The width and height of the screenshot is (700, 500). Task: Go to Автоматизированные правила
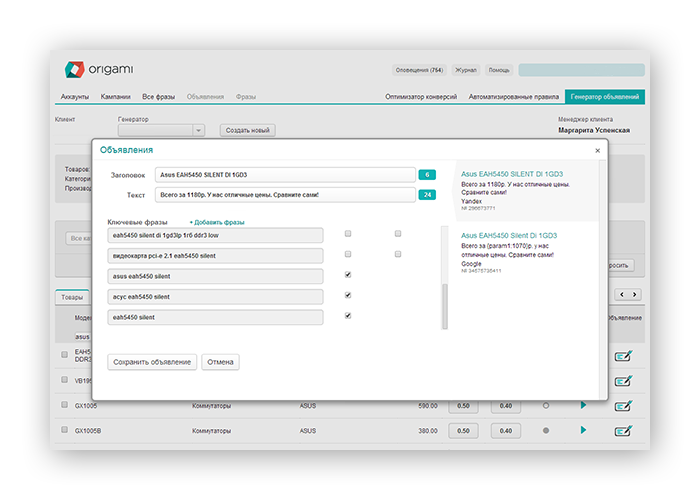coord(513,96)
